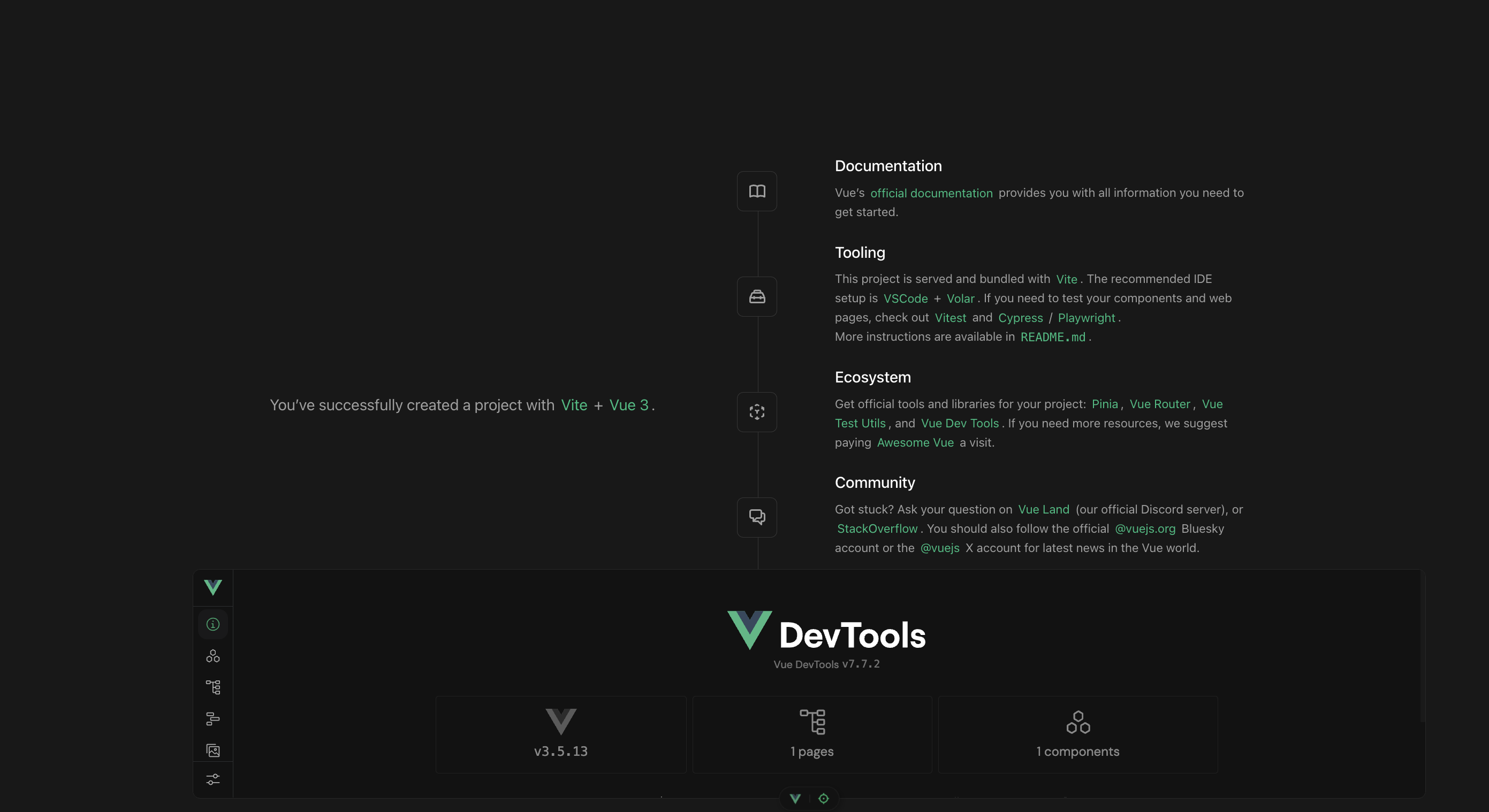Open the 1 components card
Image resolution: width=1489 pixels, height=812 pixels.
tap(1078, 734)
